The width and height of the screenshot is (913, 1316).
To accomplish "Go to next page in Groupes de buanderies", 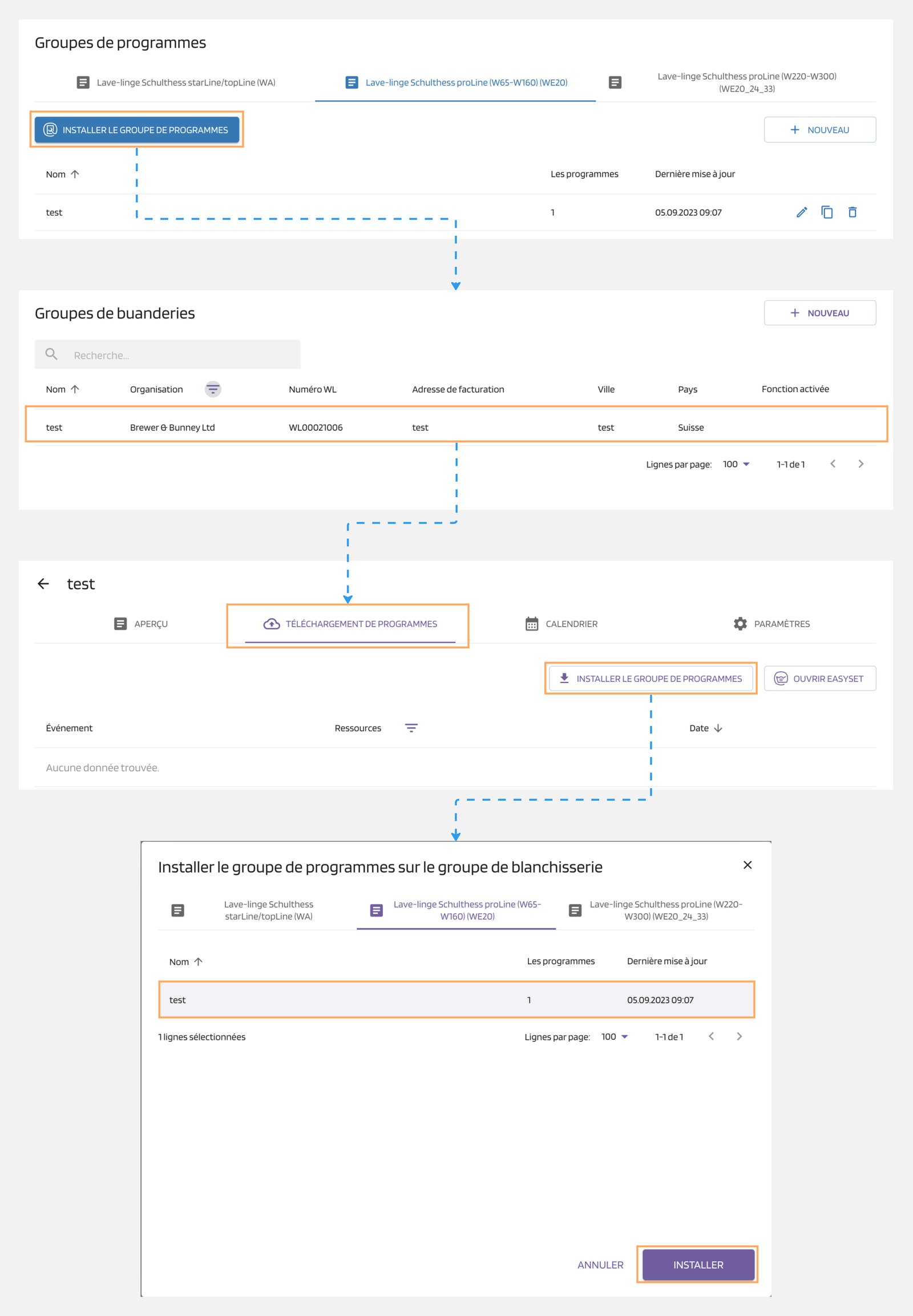I will click(861, 464).
